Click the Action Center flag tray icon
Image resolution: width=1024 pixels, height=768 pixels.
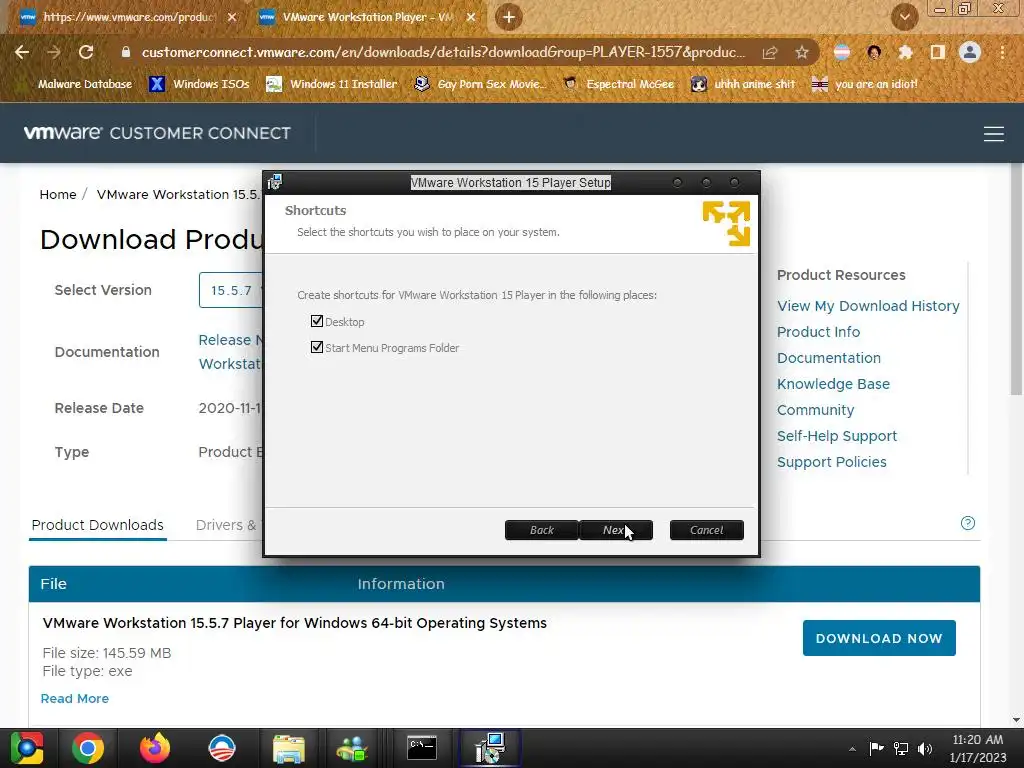click(876, 748)
